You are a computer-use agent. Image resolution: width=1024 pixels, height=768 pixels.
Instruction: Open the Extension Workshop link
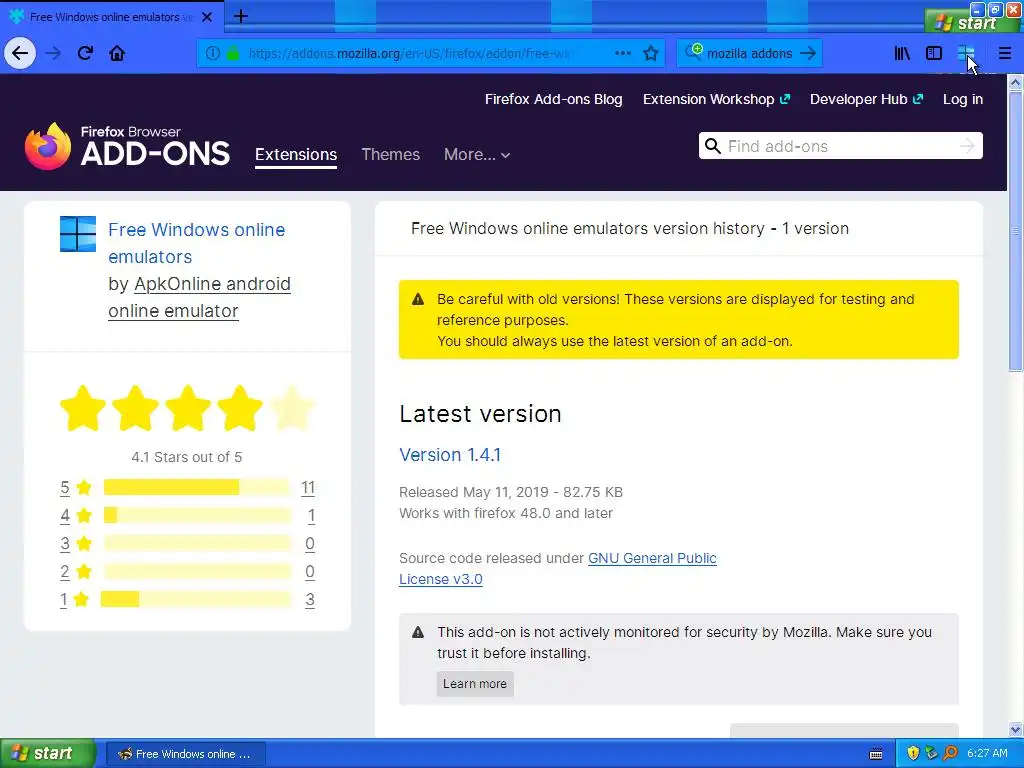tap(716, 99)
